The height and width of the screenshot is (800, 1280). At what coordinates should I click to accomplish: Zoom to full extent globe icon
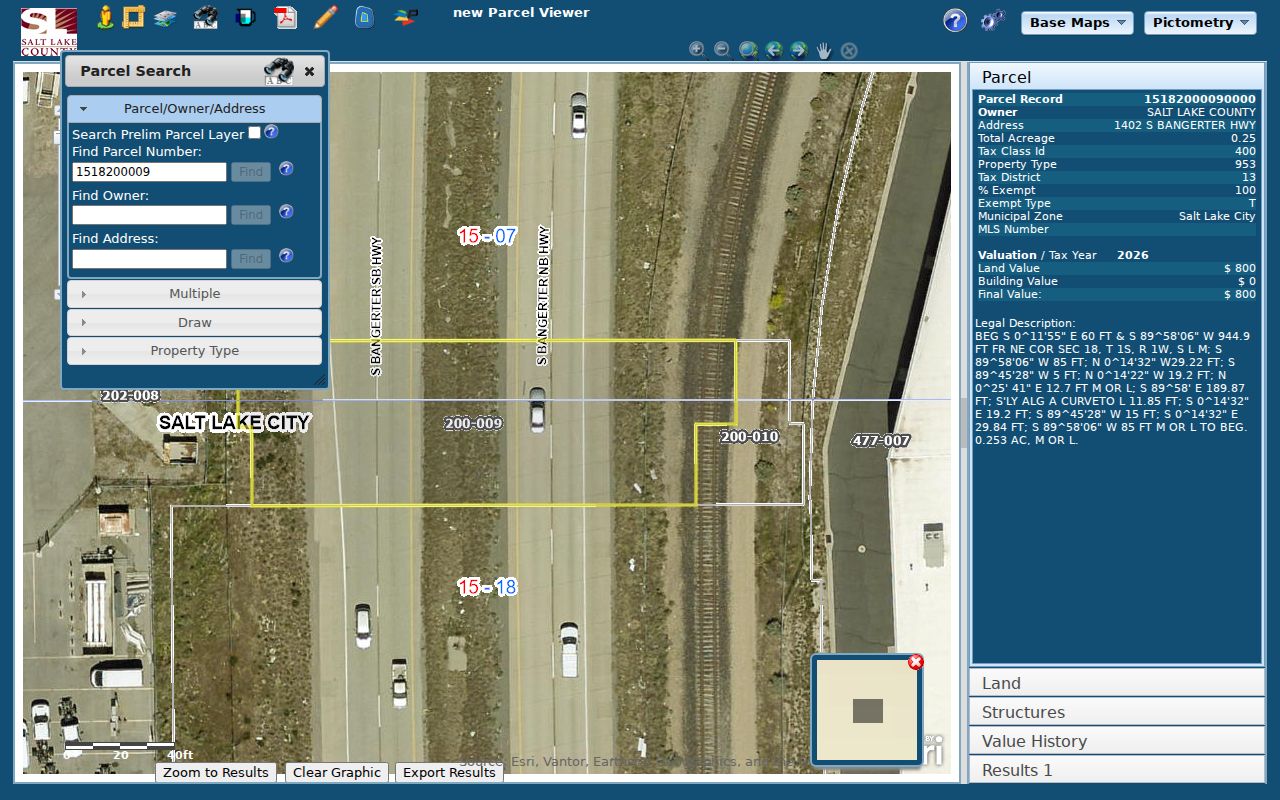pos(748,49)
